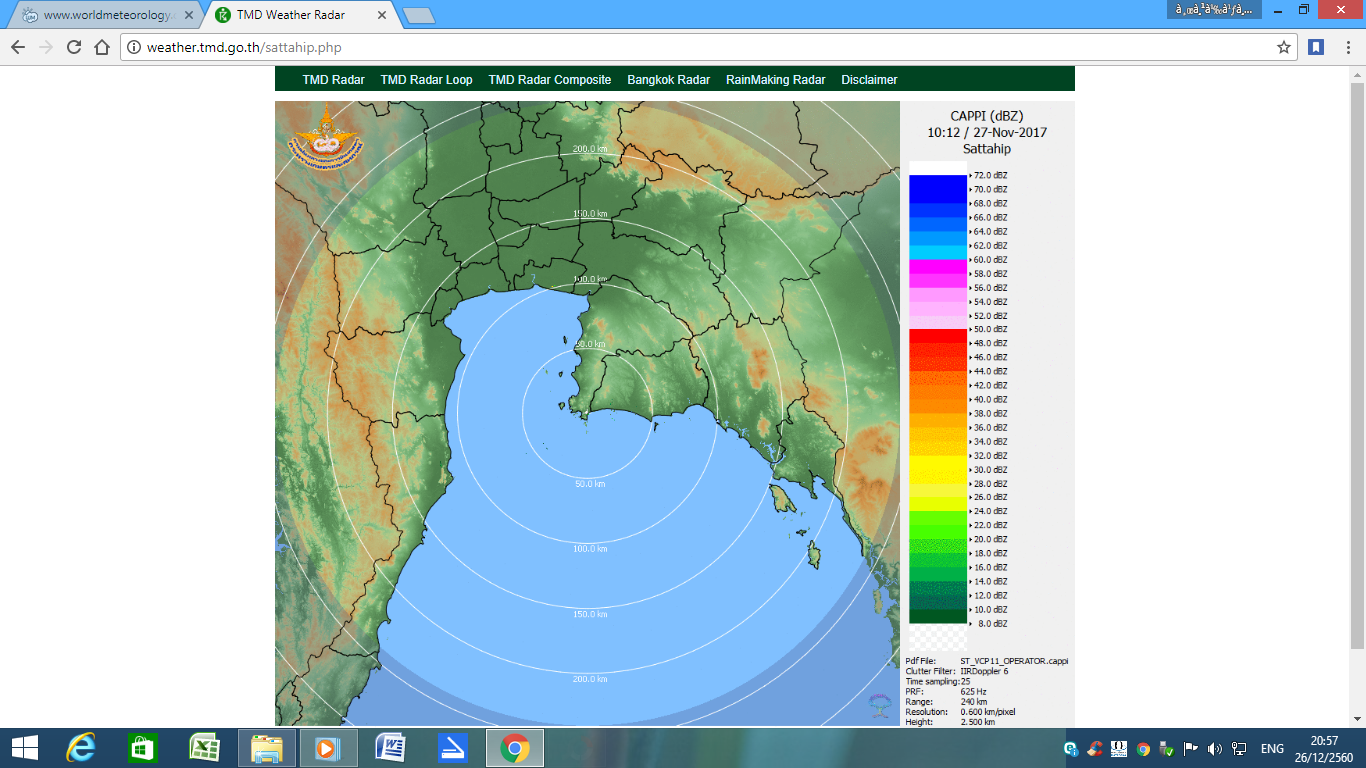
Task: Click the volume speaker icon in tray
Action: click(1214, 748)
